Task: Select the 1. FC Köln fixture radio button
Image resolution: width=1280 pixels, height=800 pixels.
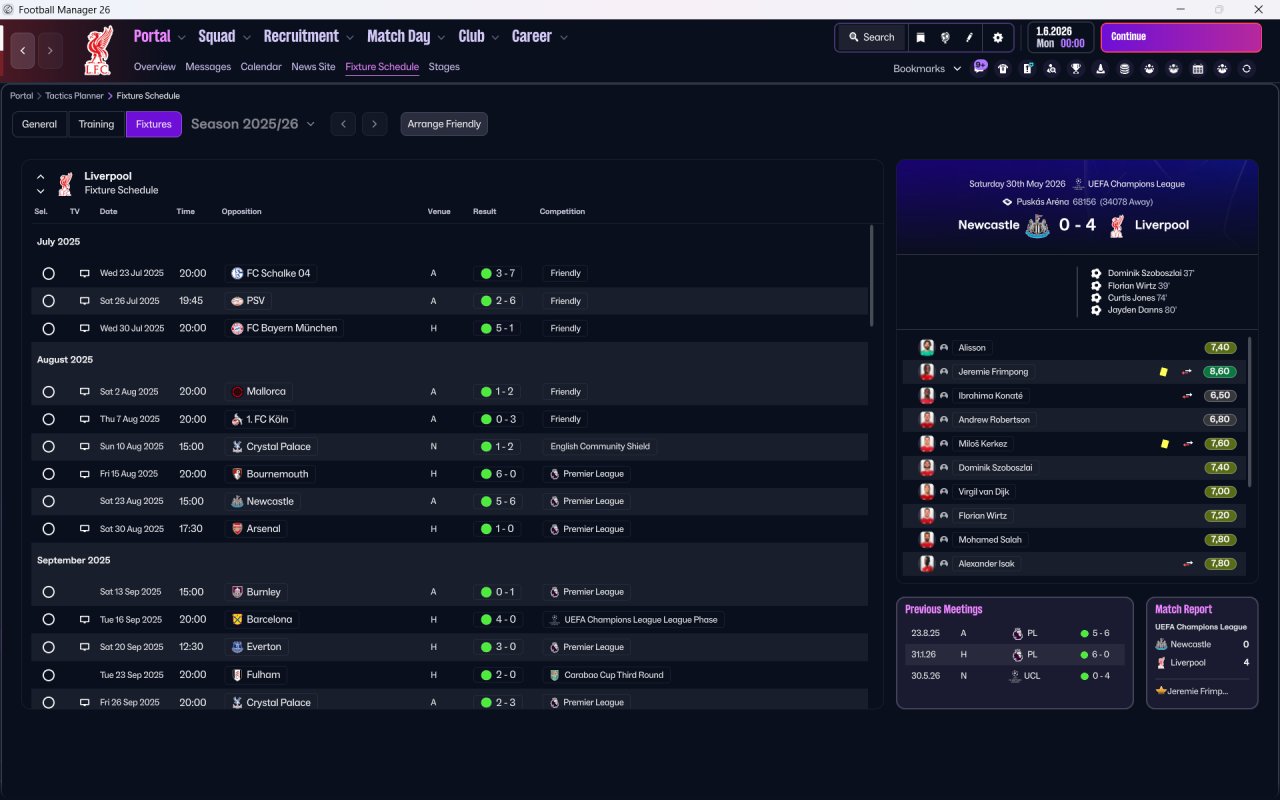Action: click(x=48, y=419)
